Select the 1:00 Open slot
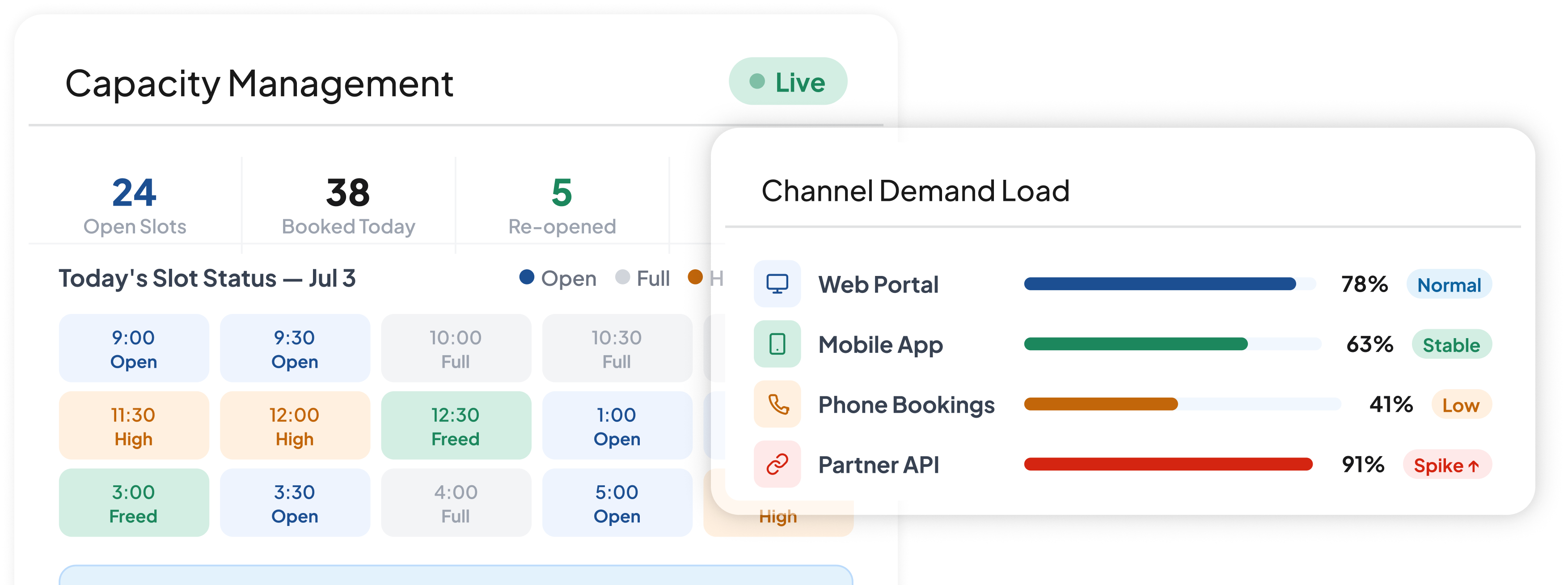This screenshot has width=1568, height=585. tap(617, 425)
